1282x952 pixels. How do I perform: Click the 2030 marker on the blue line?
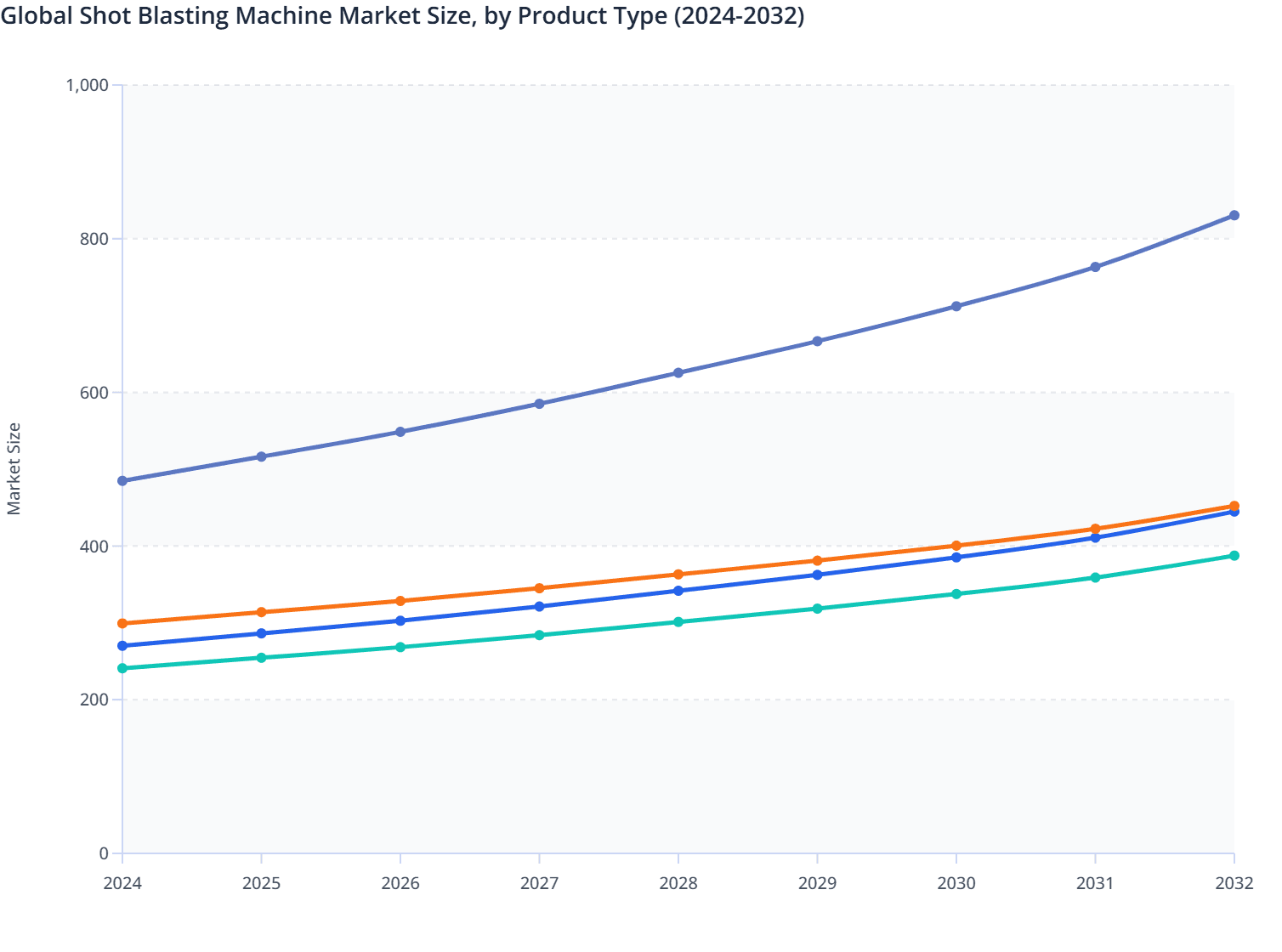[x=956, y=557]
